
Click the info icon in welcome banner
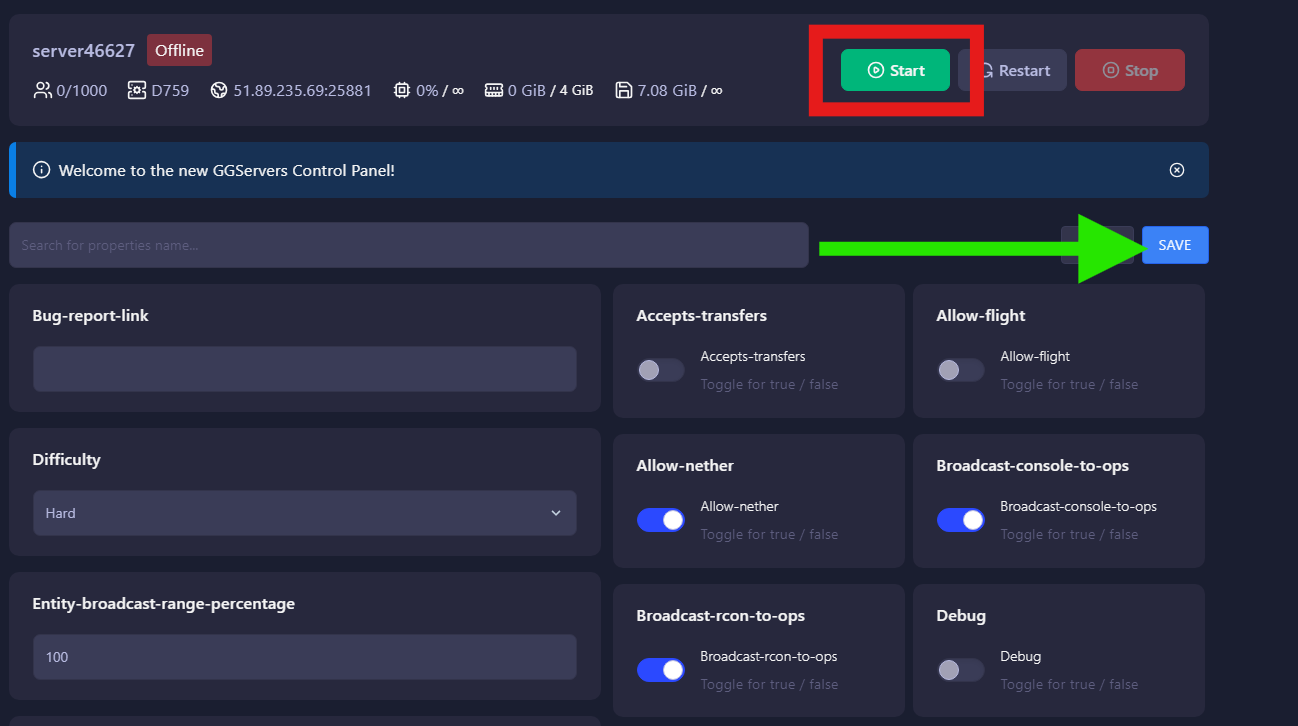click(41, 169)
